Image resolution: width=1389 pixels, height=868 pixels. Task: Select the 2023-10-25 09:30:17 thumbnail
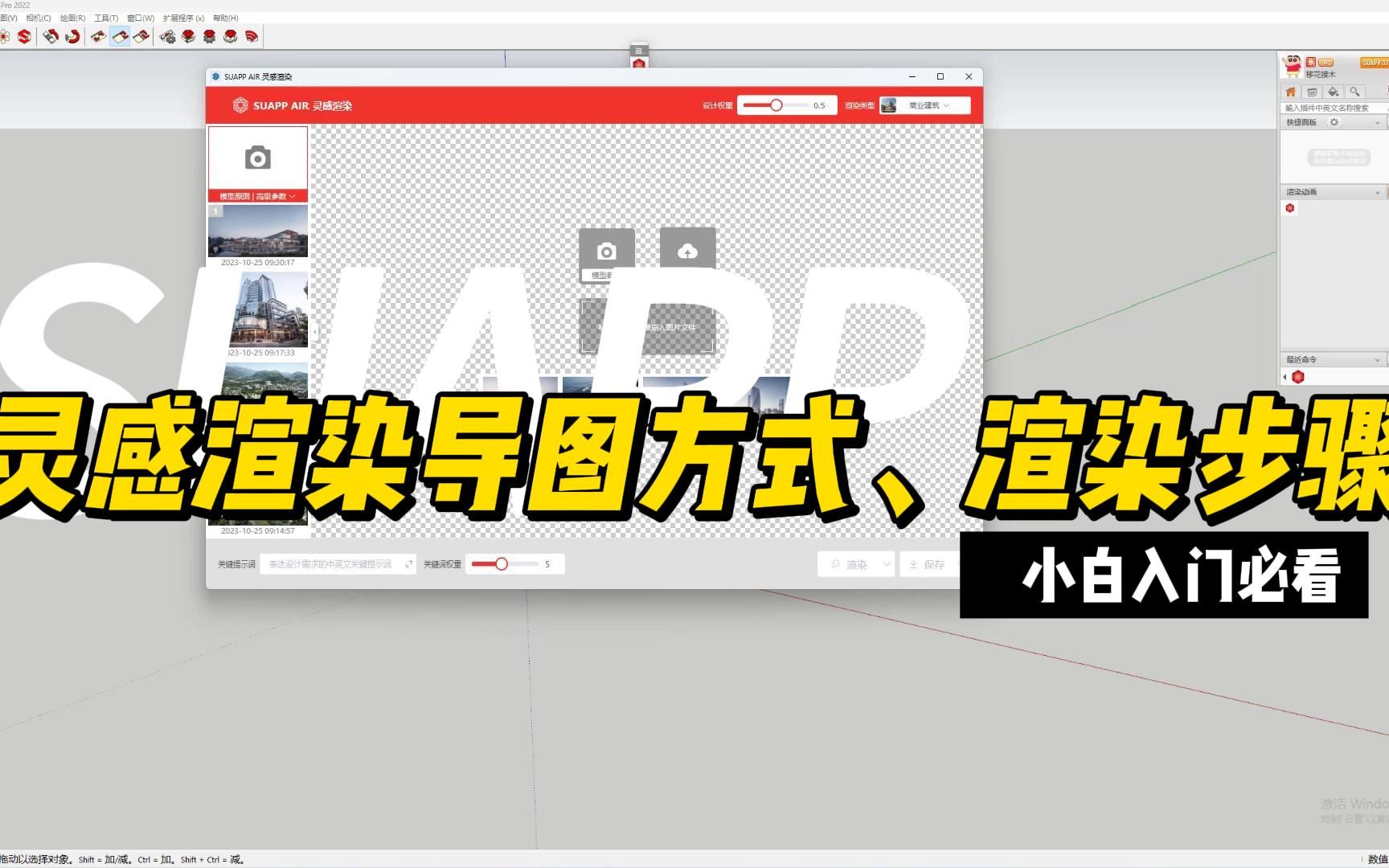[x=258, y=233]
